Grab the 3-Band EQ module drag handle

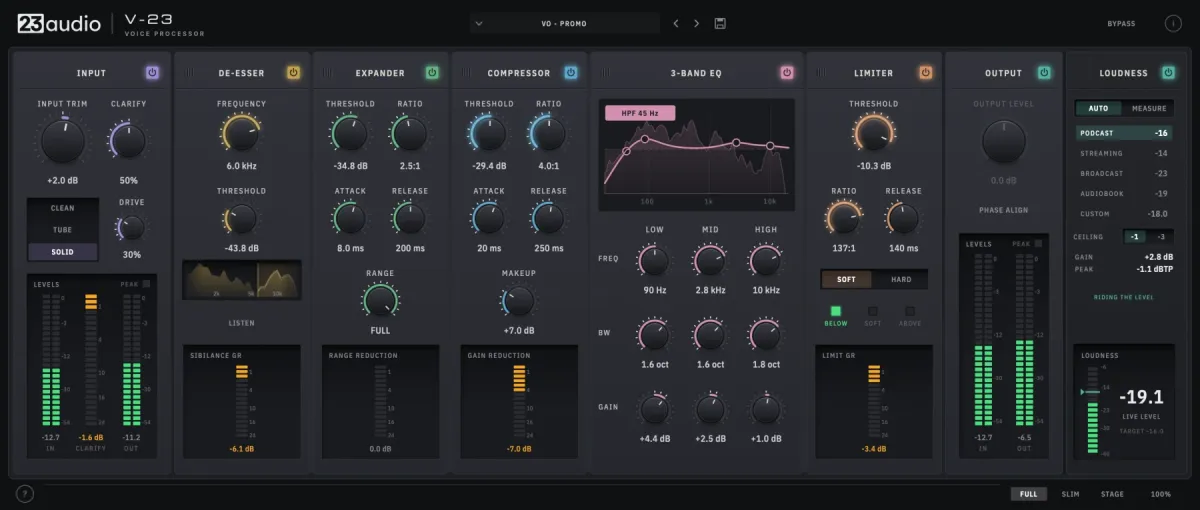coord(603,72)
